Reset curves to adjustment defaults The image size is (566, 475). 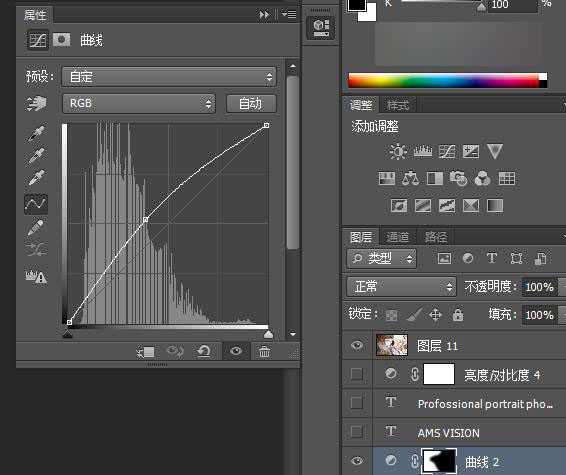204,351
